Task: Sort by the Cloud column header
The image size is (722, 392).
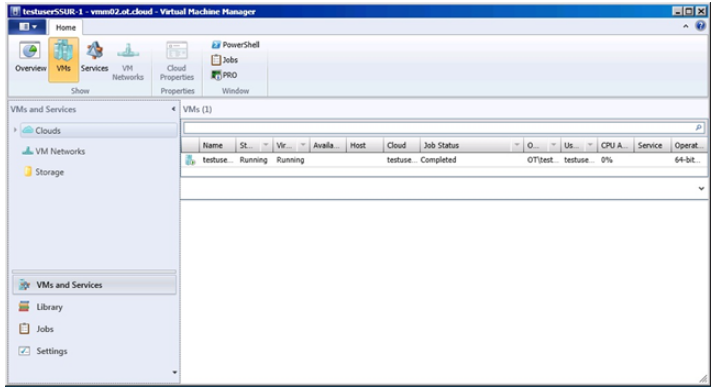Action: 402,145
